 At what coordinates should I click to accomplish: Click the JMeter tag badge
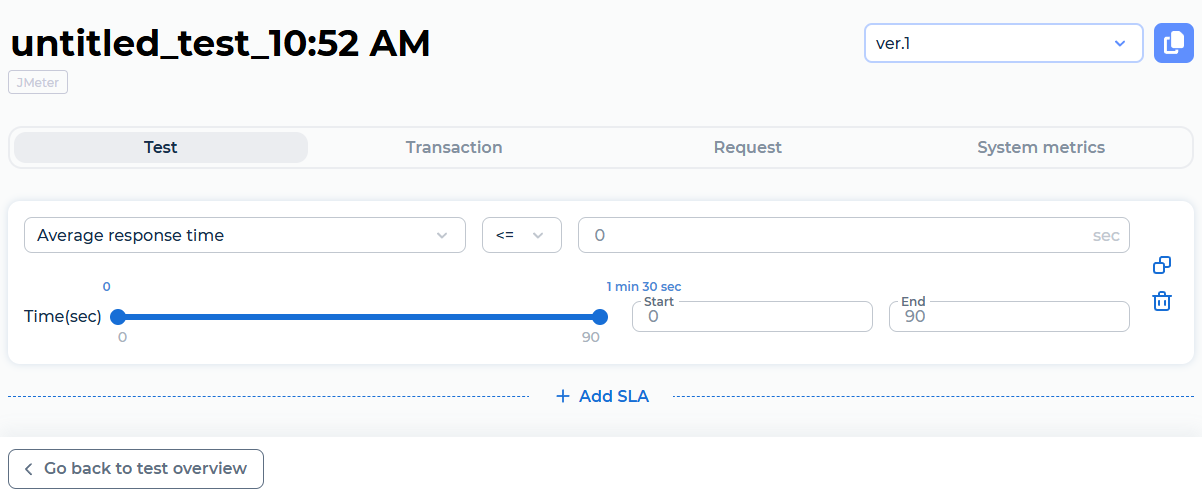[38, 82]
